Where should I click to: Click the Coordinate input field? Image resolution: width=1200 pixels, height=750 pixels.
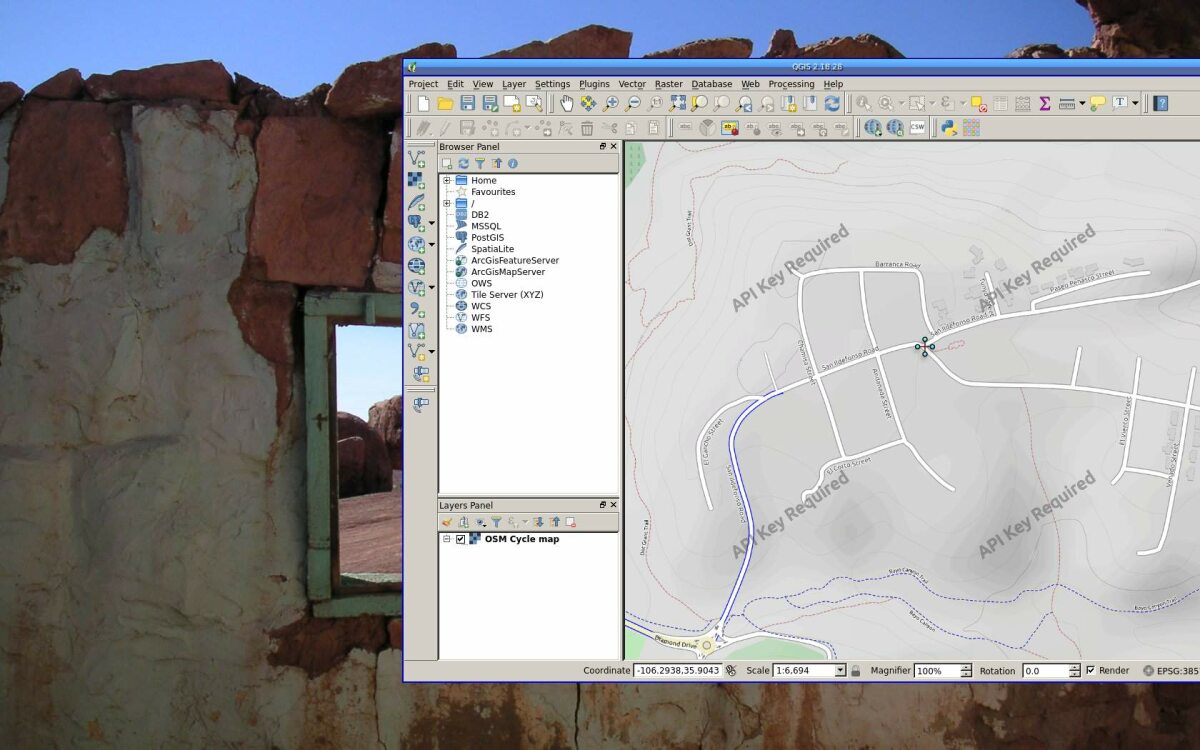click(x=677, y=671)
